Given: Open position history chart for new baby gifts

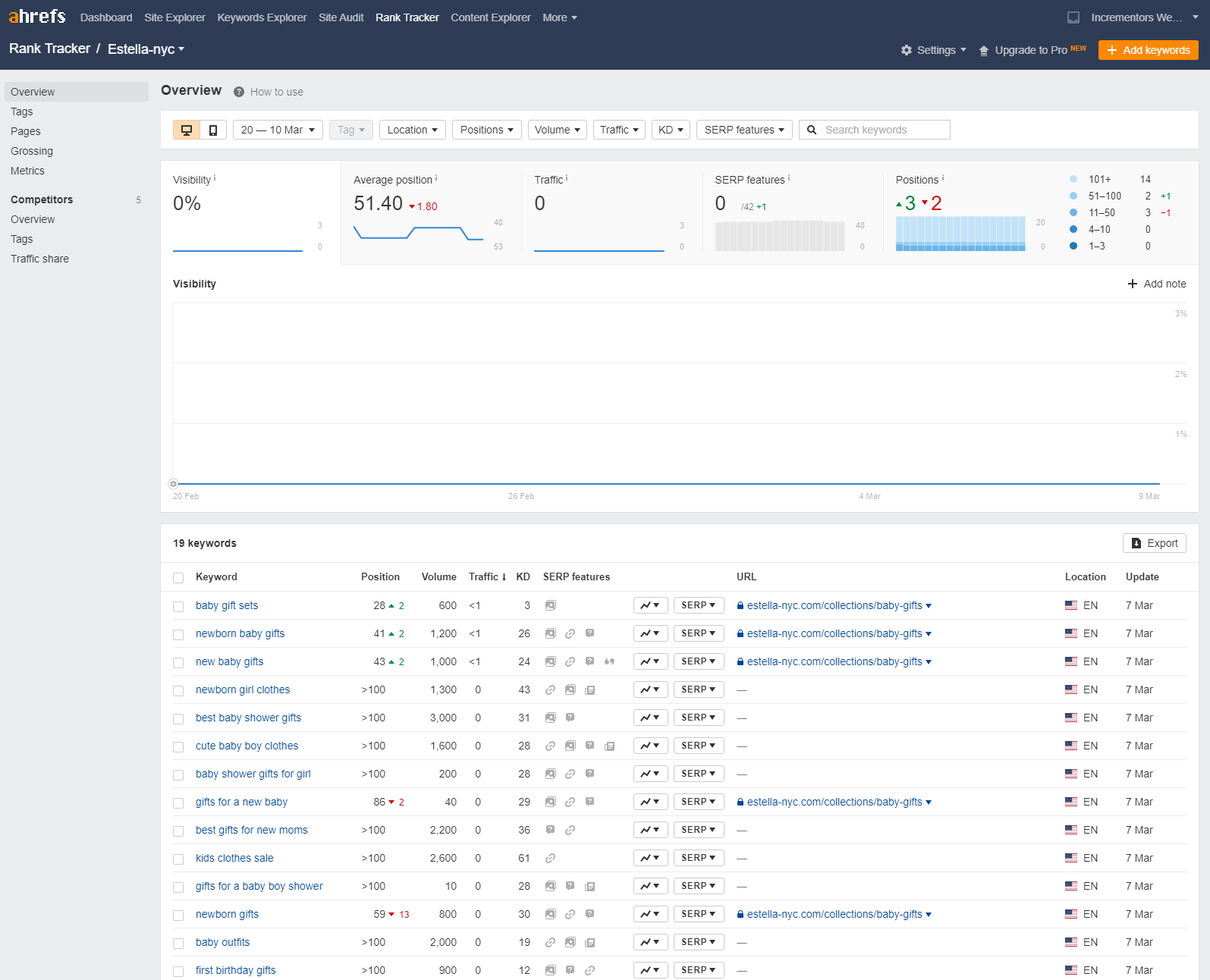Looking at the screenshot, I should pos(651,661).
